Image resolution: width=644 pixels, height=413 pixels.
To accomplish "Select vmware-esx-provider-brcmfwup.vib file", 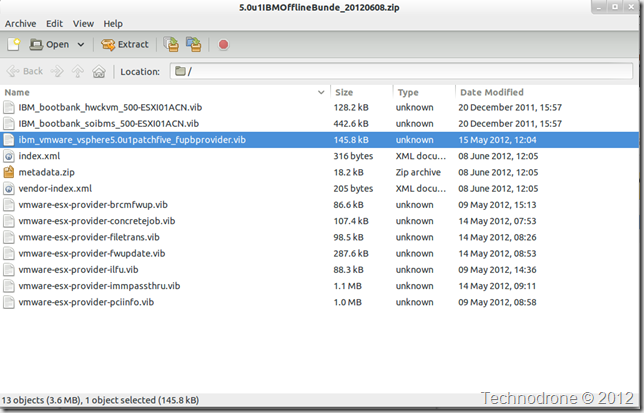I will [x=93, y=205].
